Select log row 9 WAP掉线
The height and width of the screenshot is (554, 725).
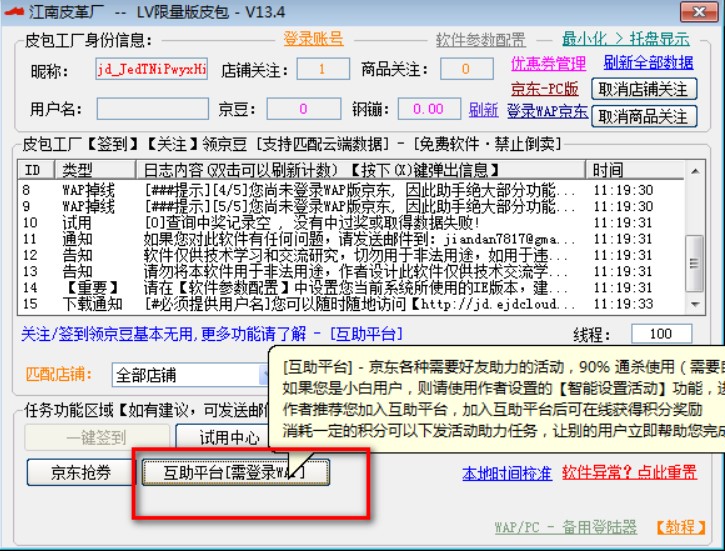click(x=350, y=206)
